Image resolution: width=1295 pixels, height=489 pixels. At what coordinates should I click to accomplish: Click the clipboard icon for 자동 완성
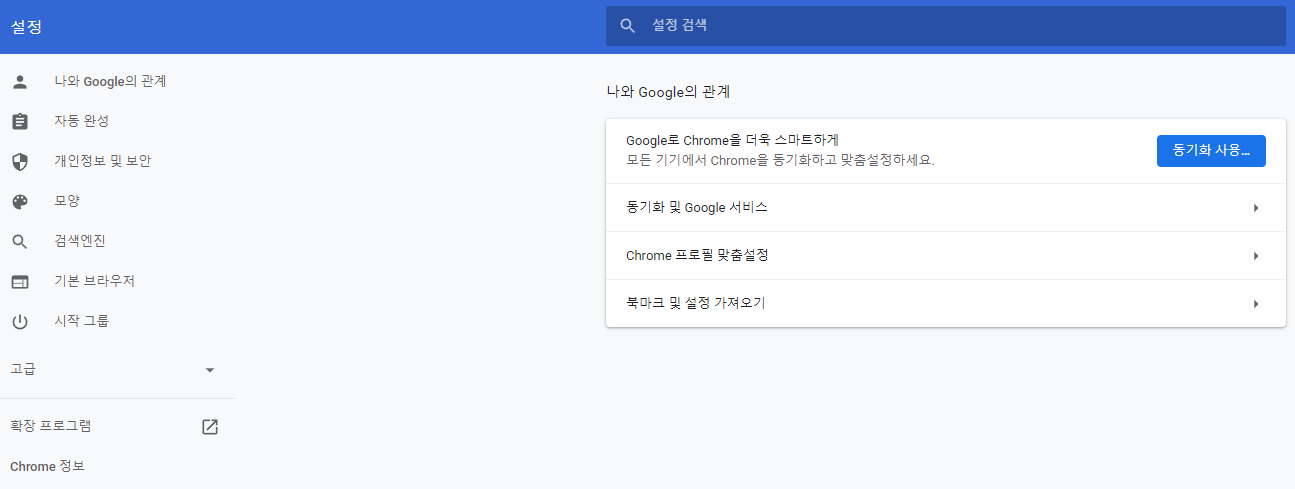20,121
